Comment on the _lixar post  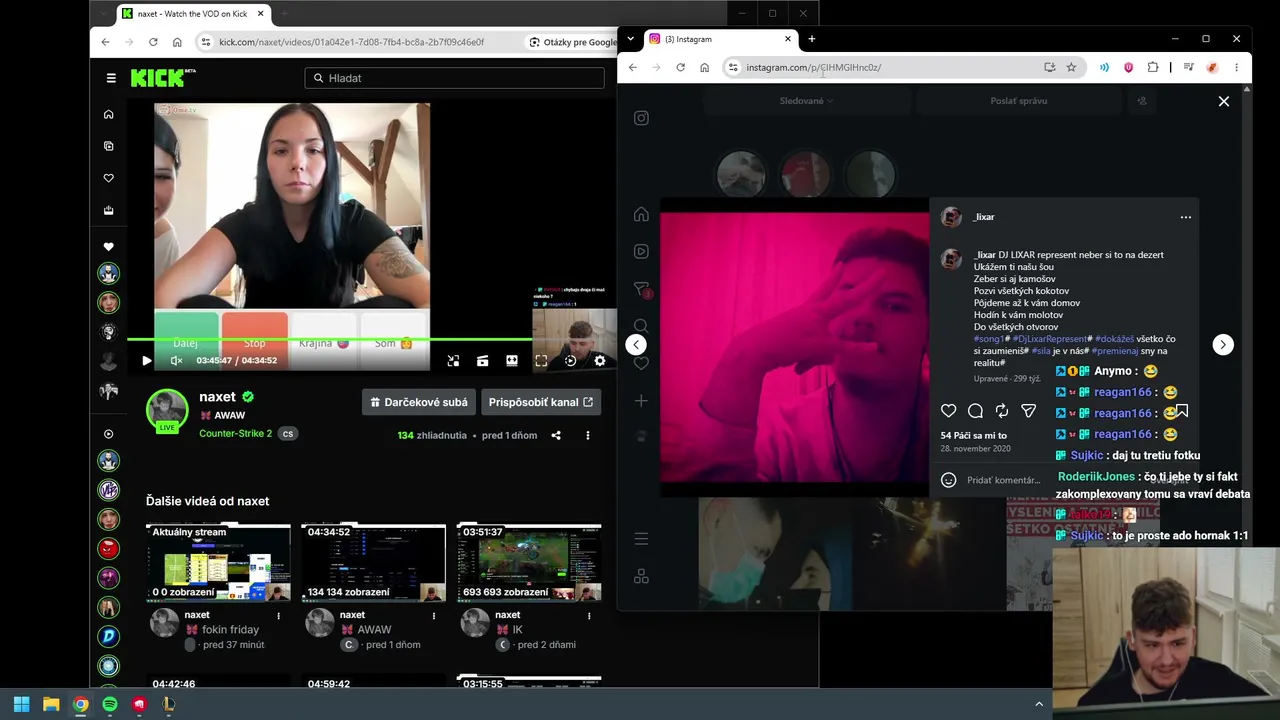975,411
